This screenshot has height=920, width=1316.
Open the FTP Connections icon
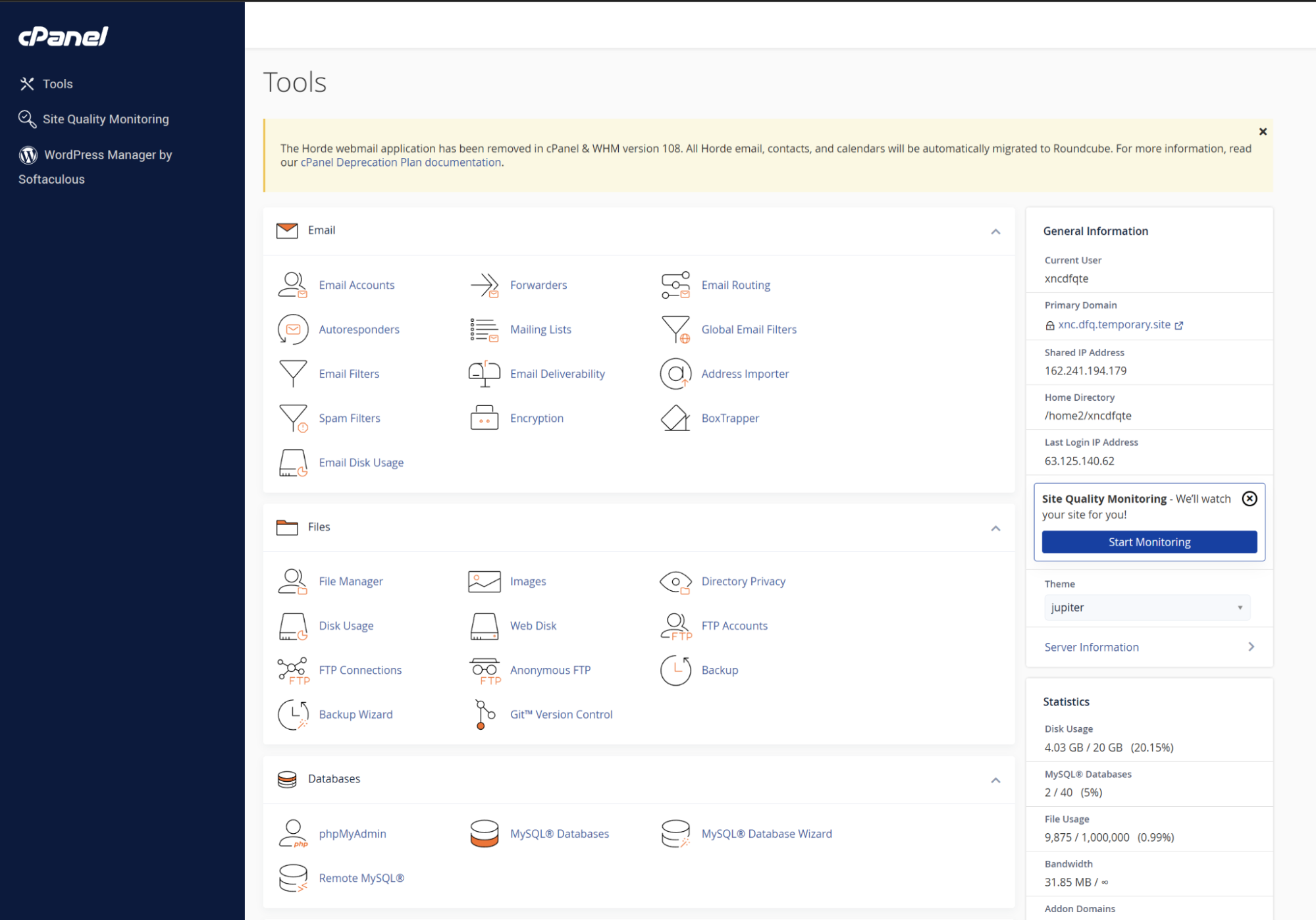293,670
